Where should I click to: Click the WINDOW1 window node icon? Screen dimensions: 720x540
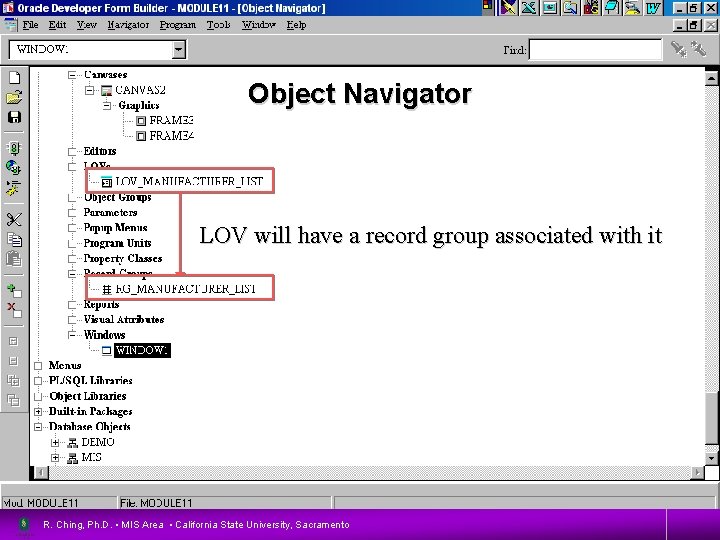click(x=107, y=350)
